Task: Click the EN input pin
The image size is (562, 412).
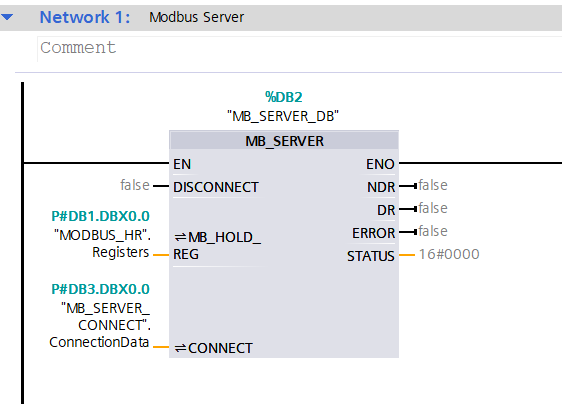Action: (182, 164)
